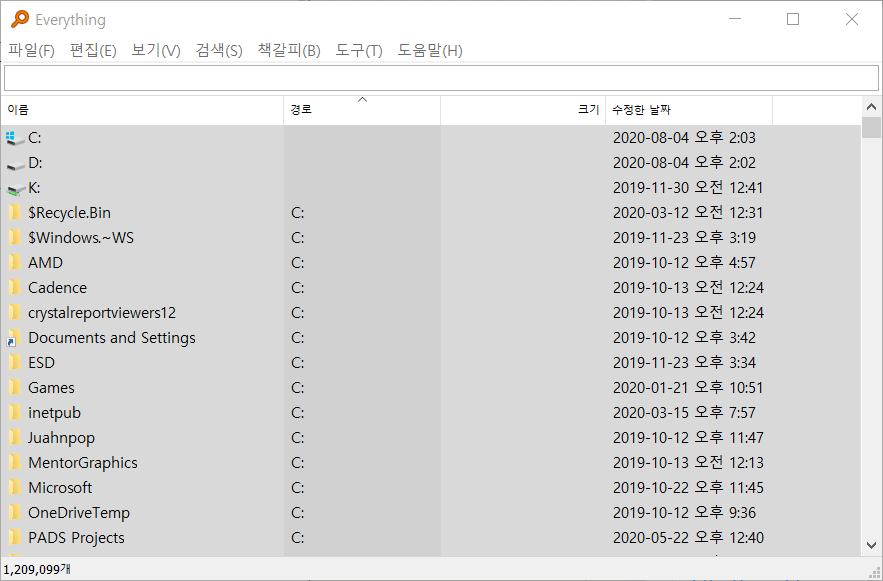The height and width of the screenshot is (581, 883).
Task: Click the vertical scrollbar thumb
Action: click(x=871, y=127)
